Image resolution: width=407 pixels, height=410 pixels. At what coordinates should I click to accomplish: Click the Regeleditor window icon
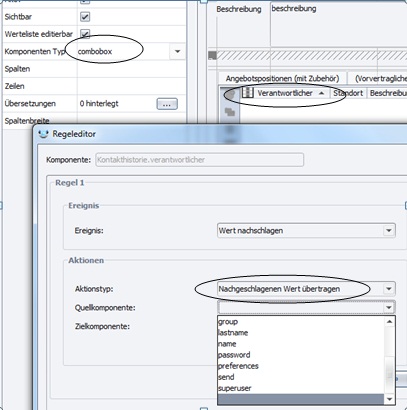[43, 134]
